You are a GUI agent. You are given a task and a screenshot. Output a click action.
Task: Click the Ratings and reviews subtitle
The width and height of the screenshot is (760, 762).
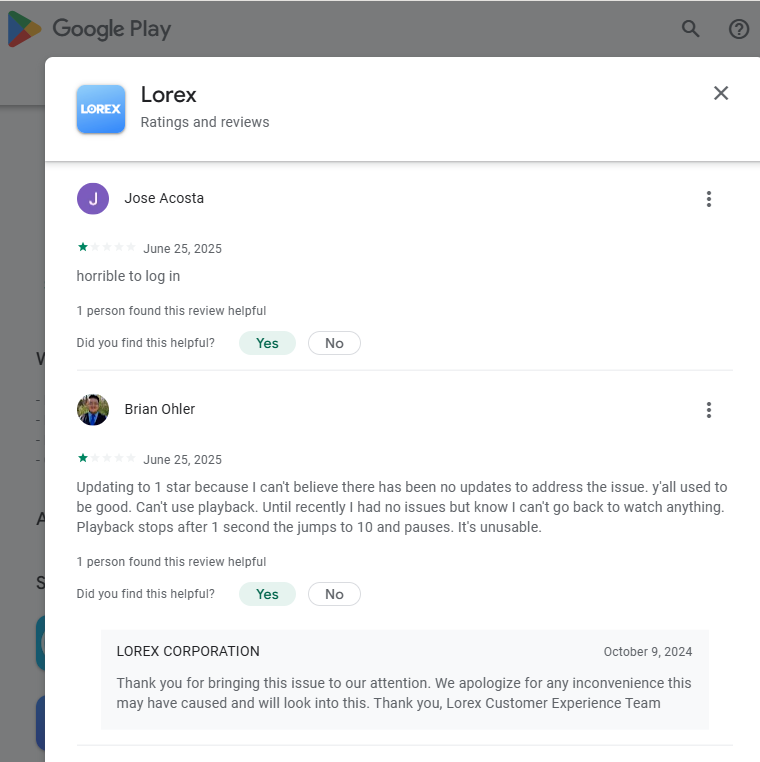pyautogui.click(x=205, y=122)
